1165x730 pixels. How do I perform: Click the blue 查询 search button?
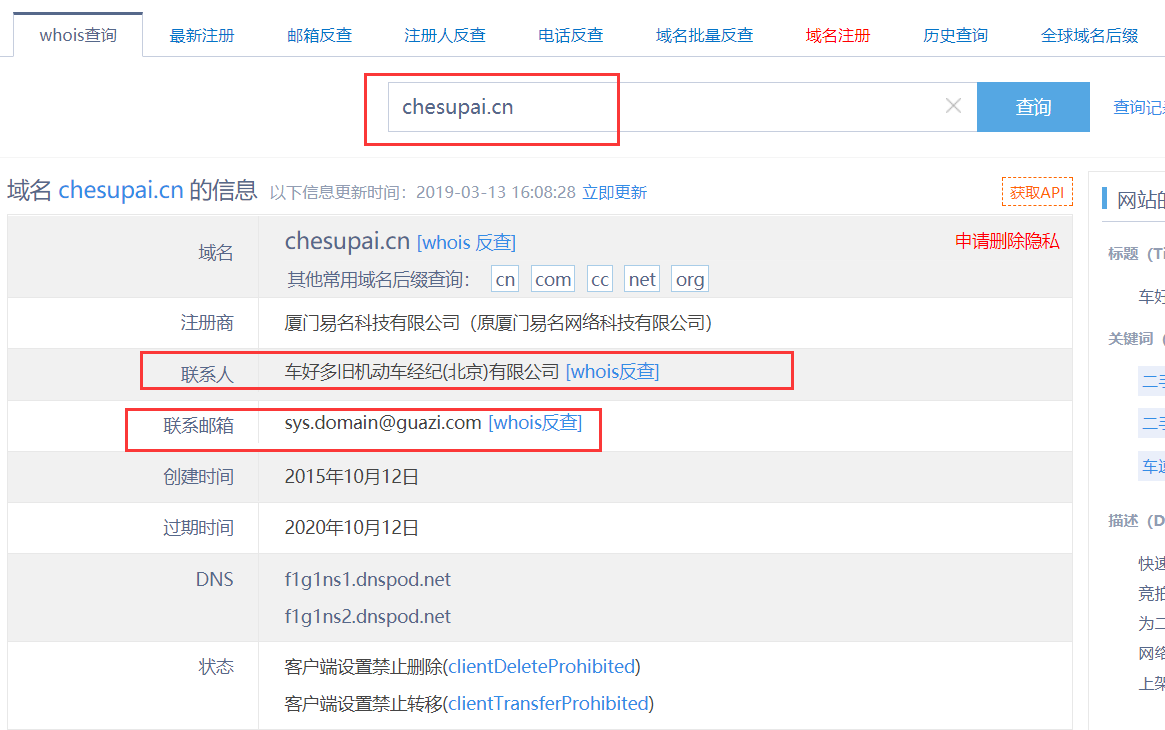1033,107
